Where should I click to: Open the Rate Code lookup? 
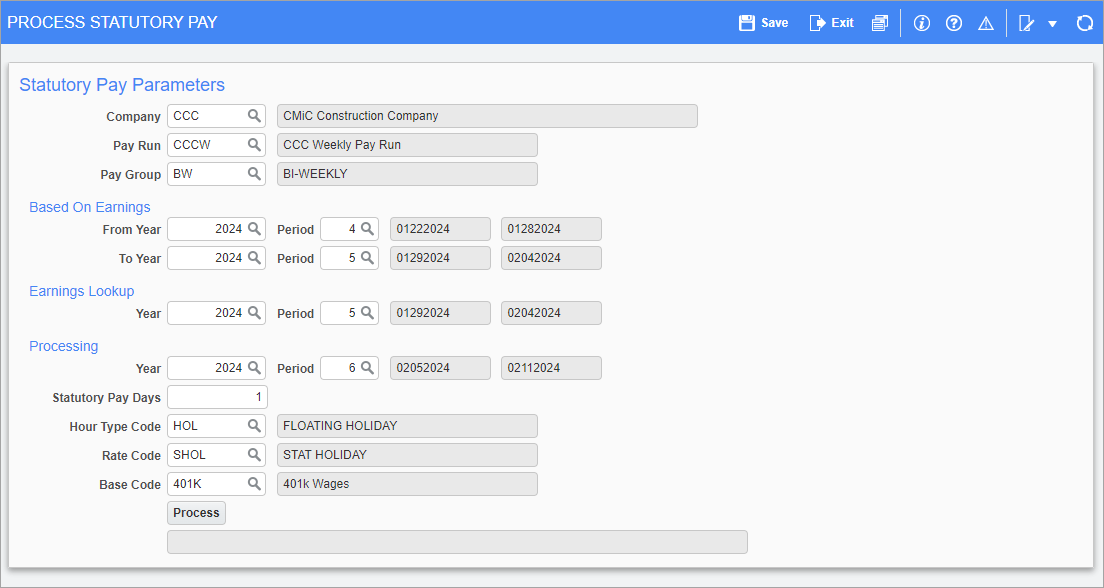(x=256, y=454)
